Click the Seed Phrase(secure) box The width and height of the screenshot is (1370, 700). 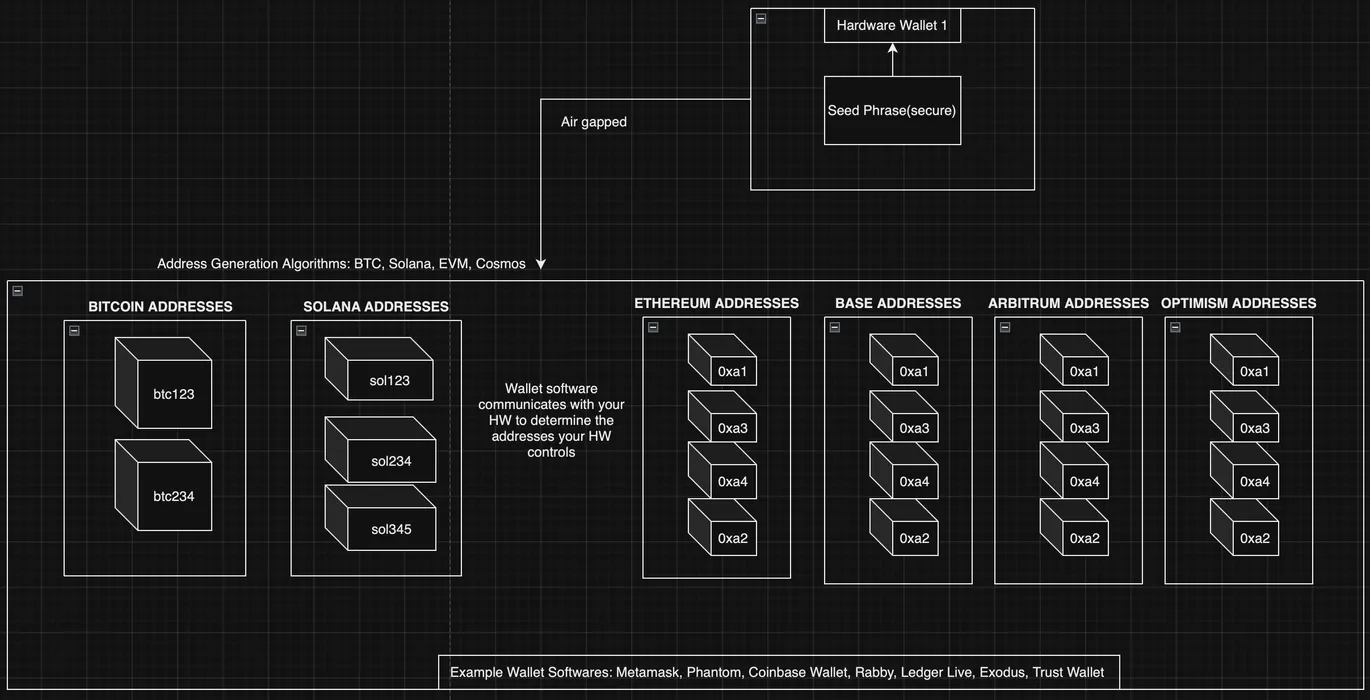tap(892, 111)
